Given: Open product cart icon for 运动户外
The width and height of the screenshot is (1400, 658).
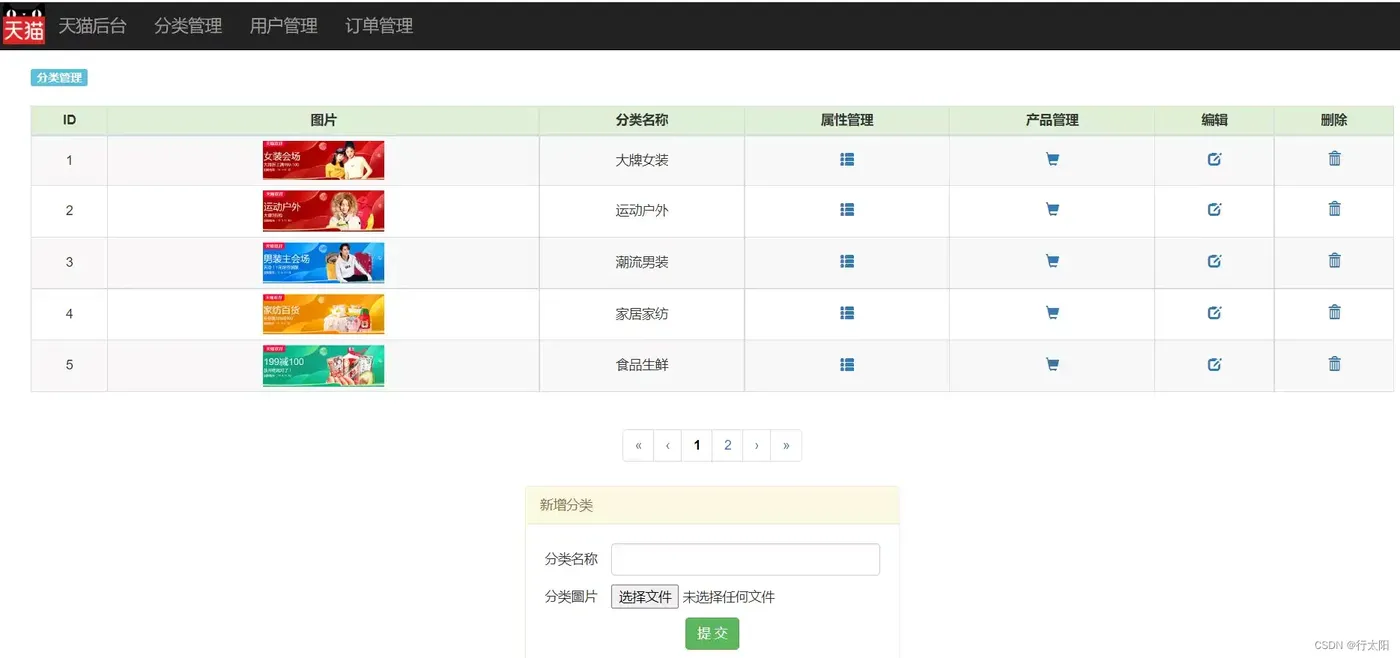Looking at the screenshot, I should click(1052, 209).
